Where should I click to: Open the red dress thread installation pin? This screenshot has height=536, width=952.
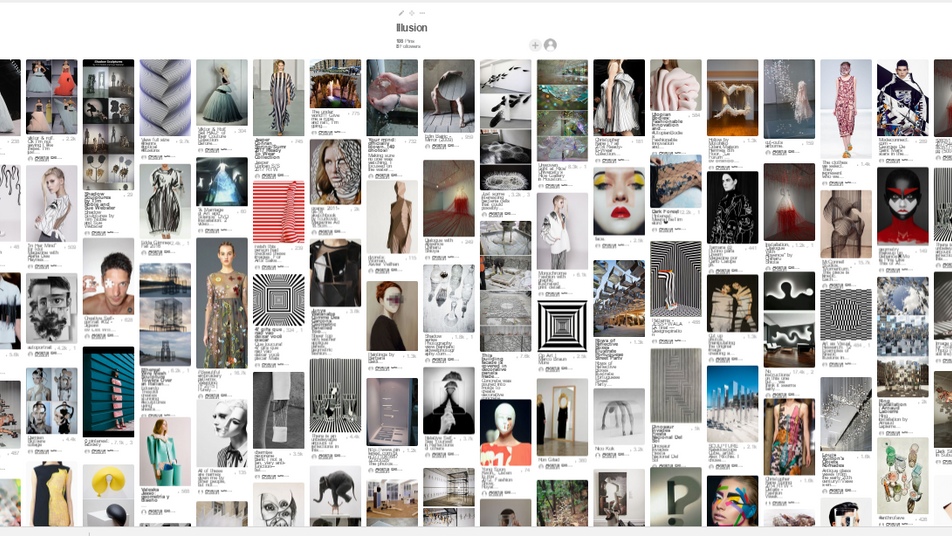pos(449,198)
